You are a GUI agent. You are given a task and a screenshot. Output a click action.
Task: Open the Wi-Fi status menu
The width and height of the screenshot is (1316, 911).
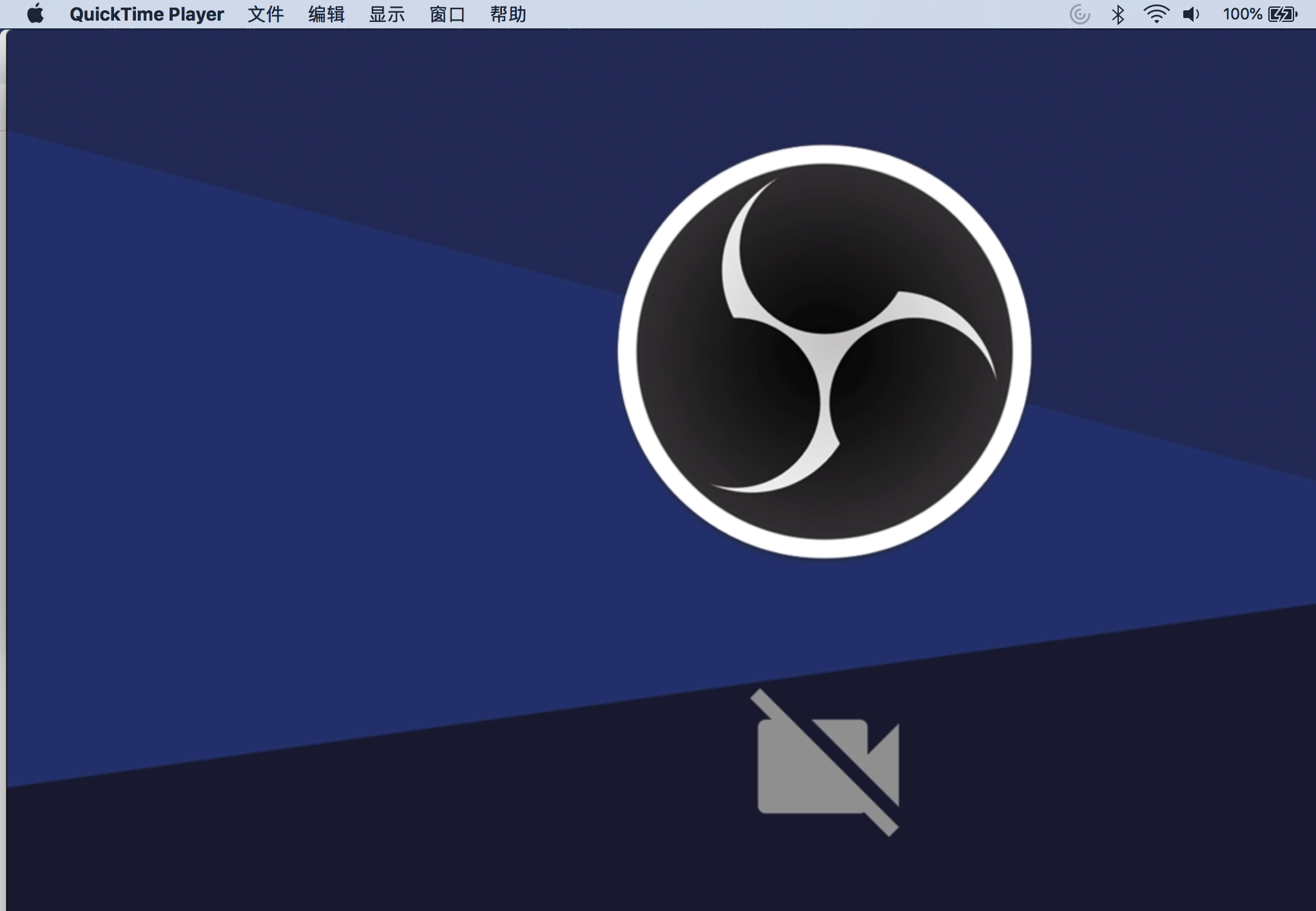point(1156,14)
